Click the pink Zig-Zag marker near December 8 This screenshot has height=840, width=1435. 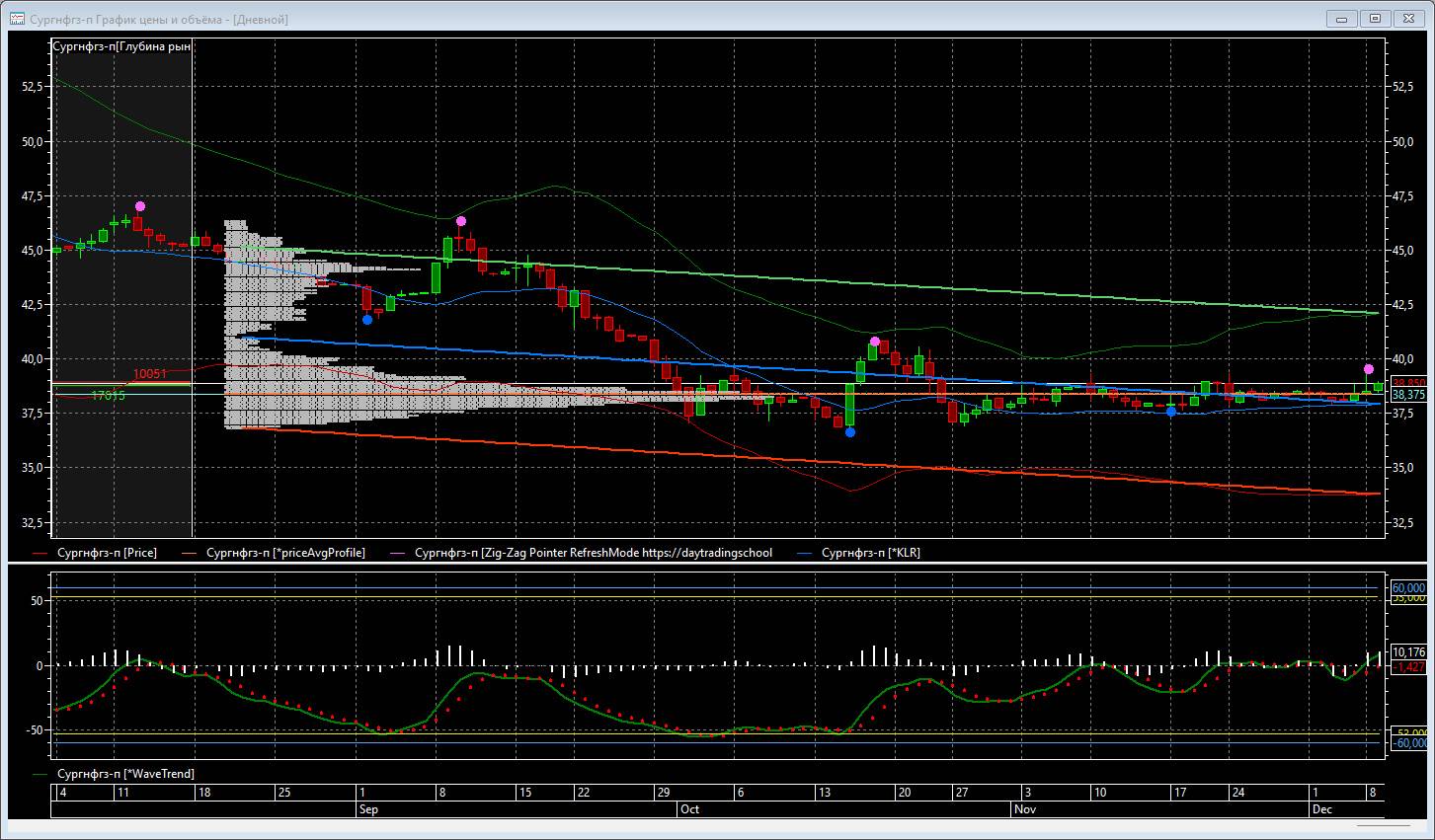(x=1369, y=369)
